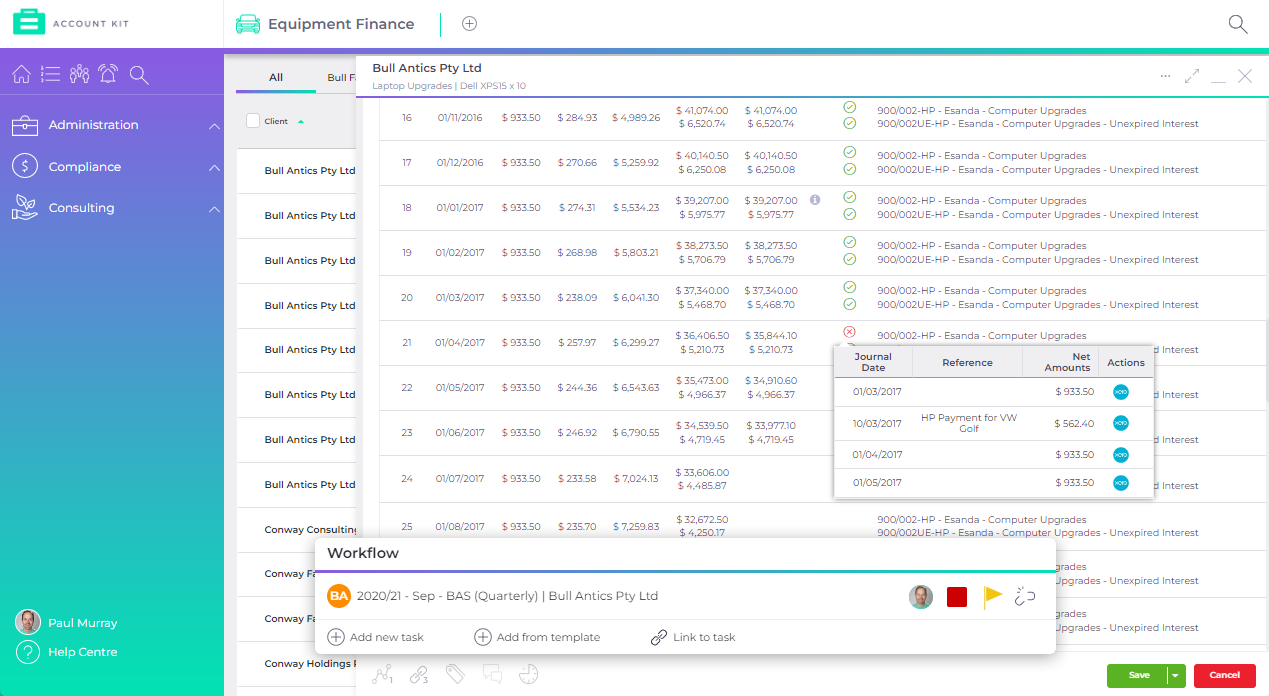Open the 2020/21 Sep BAS workflow task
Screen dimensions: 1269x696
click(x=507, y=596)
